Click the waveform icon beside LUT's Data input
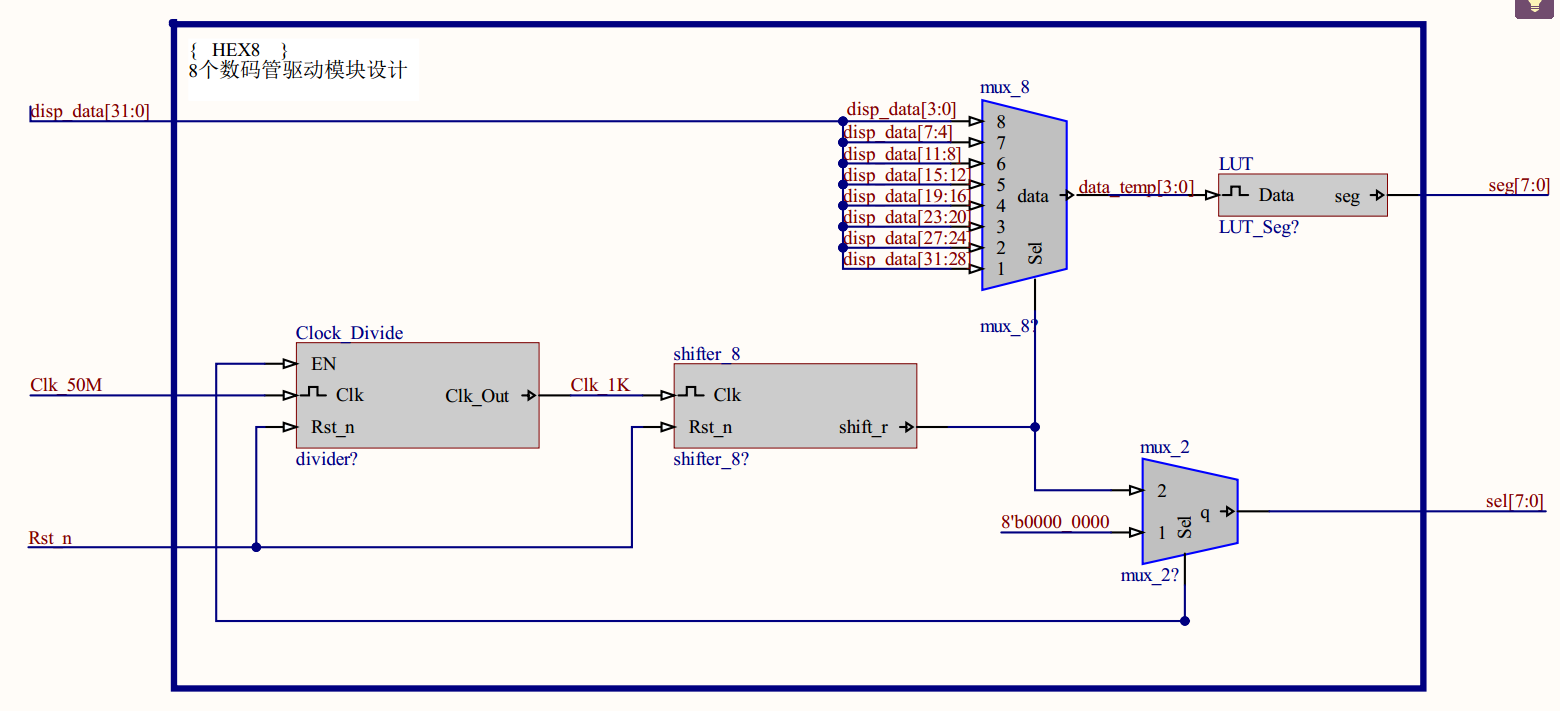The width and height of the screenshot is (1560, 711). [1238, 194]
